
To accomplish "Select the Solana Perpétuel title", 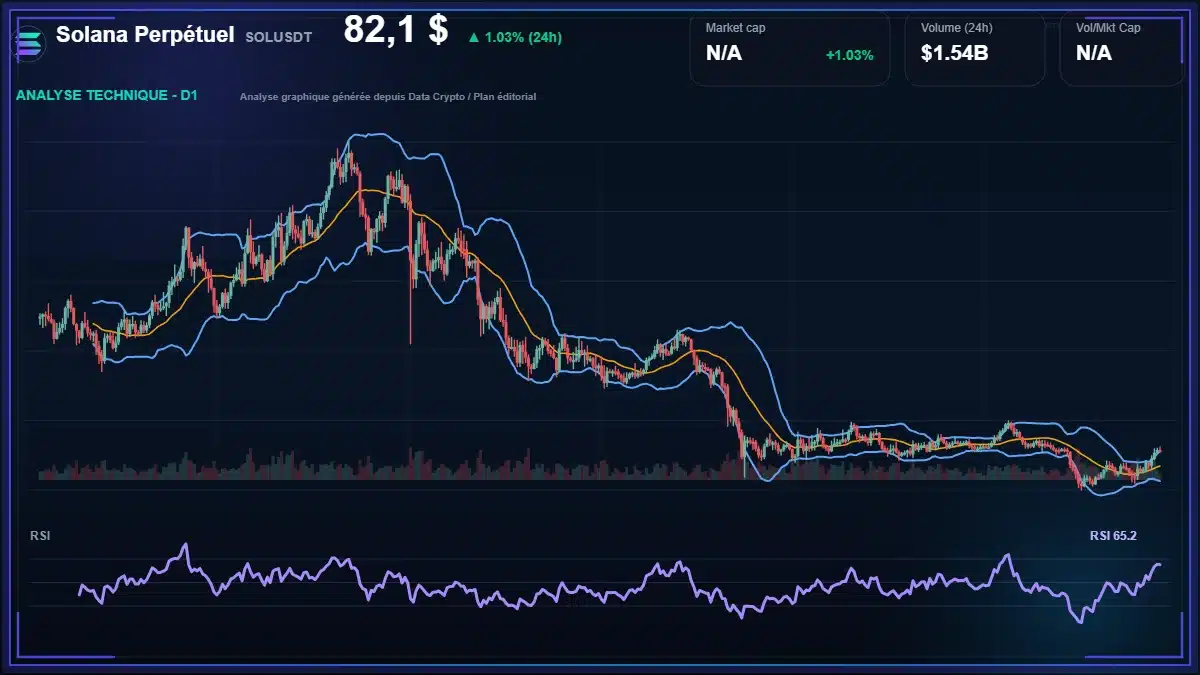I will coord(145,35).
